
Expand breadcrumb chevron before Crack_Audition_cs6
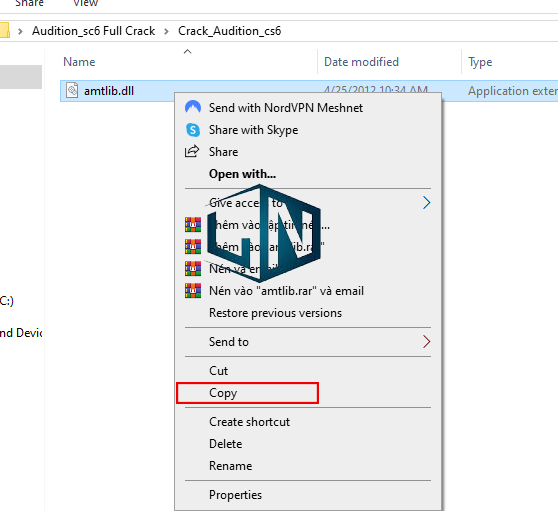pyautogui.click(x=166, y=31)
